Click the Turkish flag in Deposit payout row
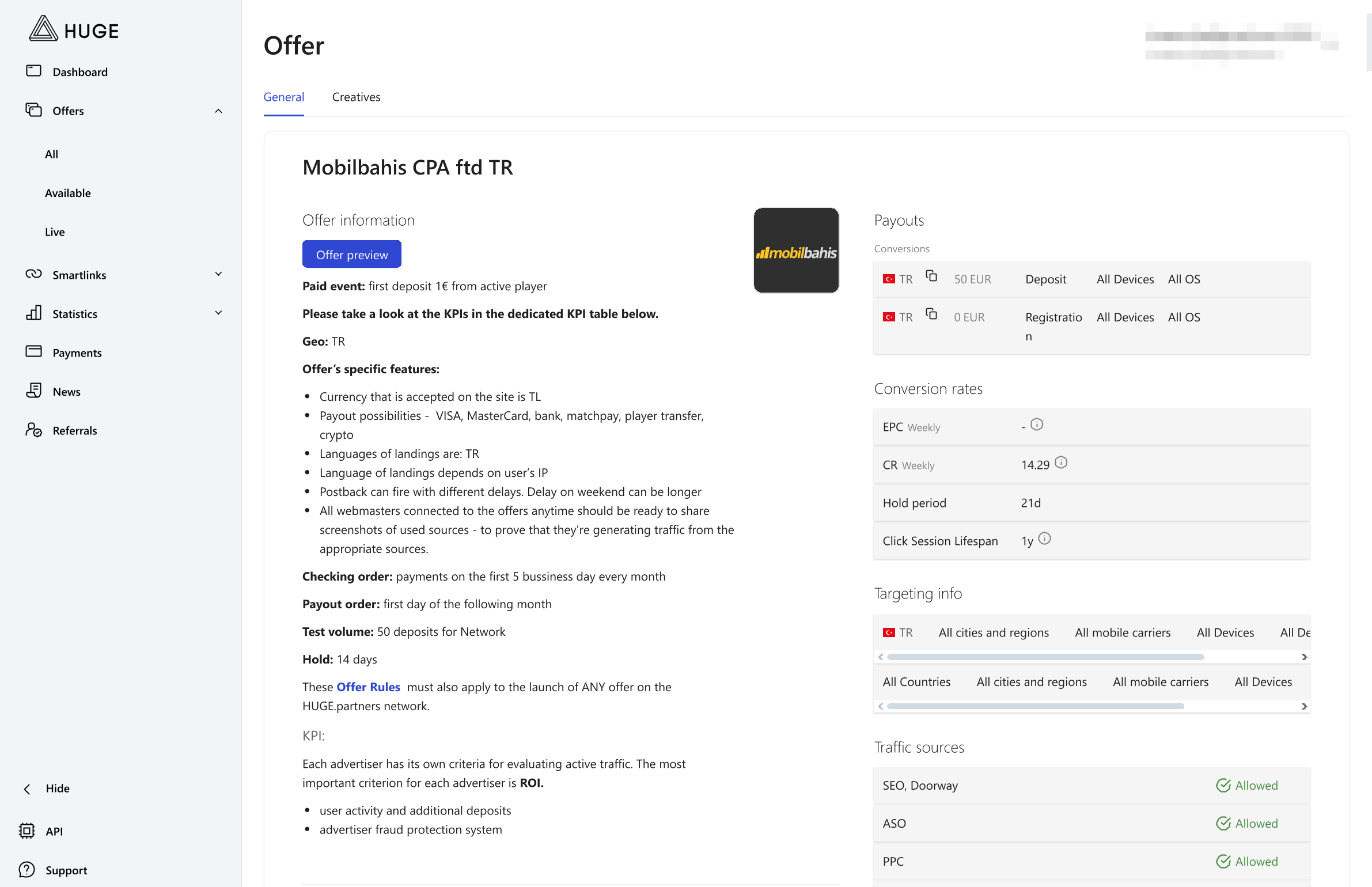This screenshot has width=1372, height=887. pyautogui.click(x=889, y=279)
